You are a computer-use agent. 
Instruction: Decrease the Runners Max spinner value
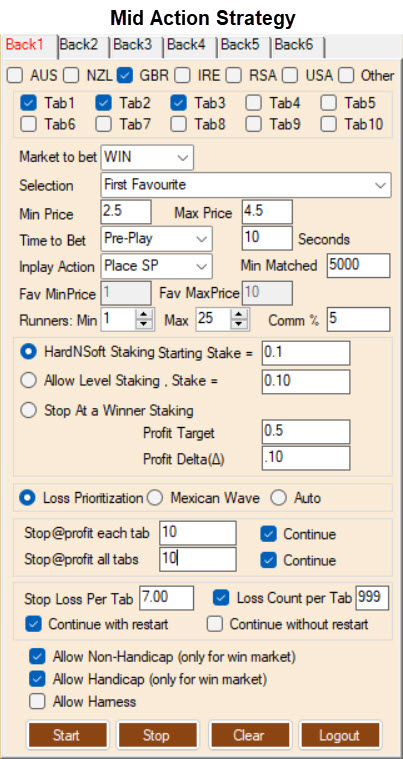point(239,325)
